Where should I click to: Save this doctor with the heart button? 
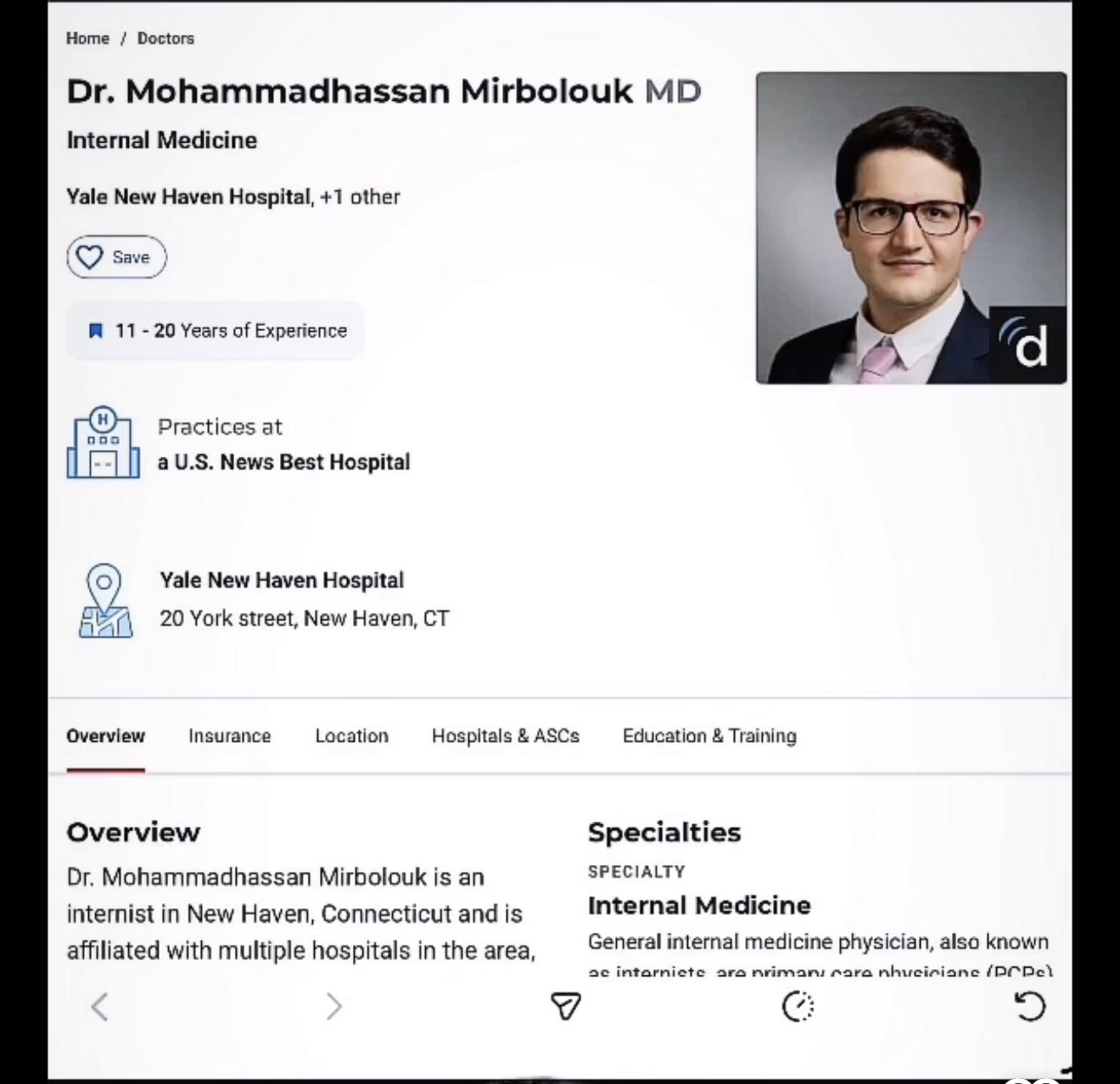point(117,257)
